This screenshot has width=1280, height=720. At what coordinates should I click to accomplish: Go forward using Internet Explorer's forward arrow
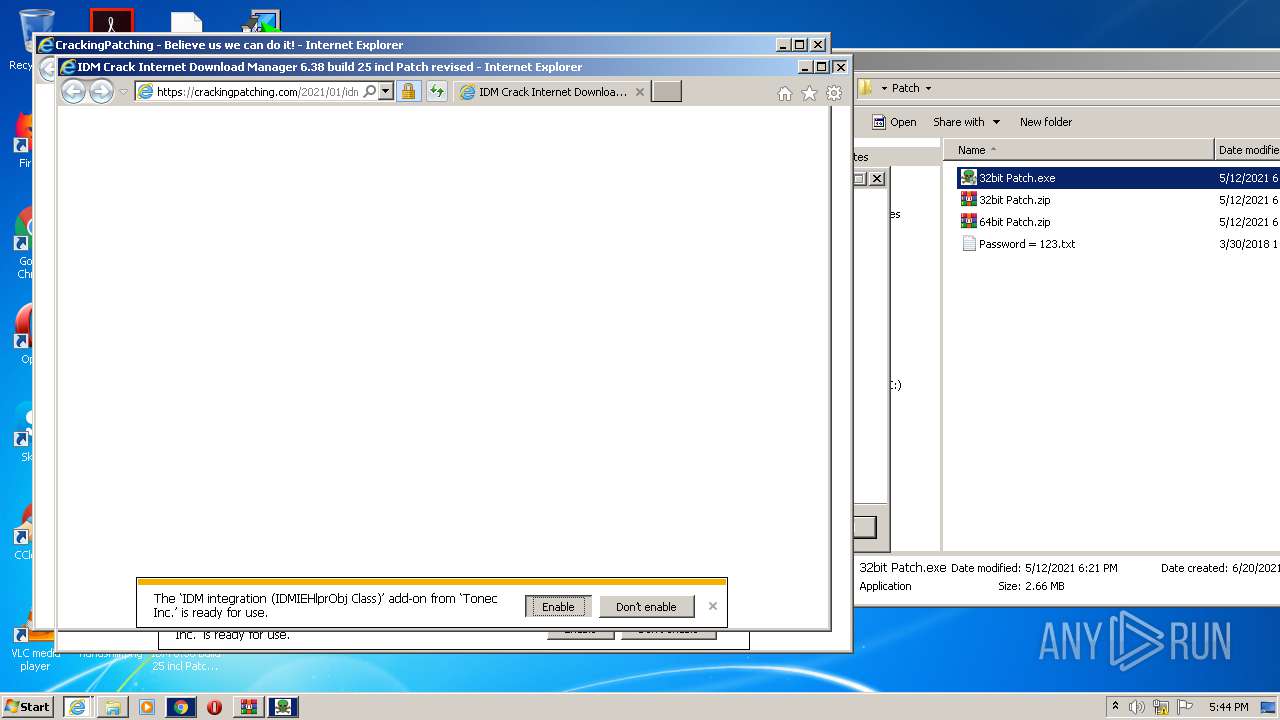pos(101,92)
